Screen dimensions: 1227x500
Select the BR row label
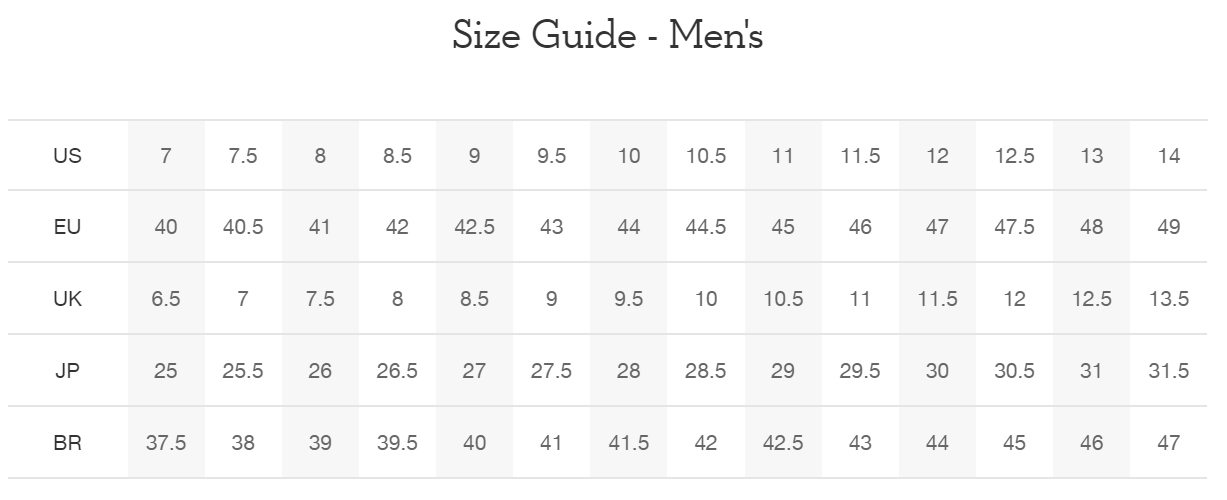tap(68, 442)
